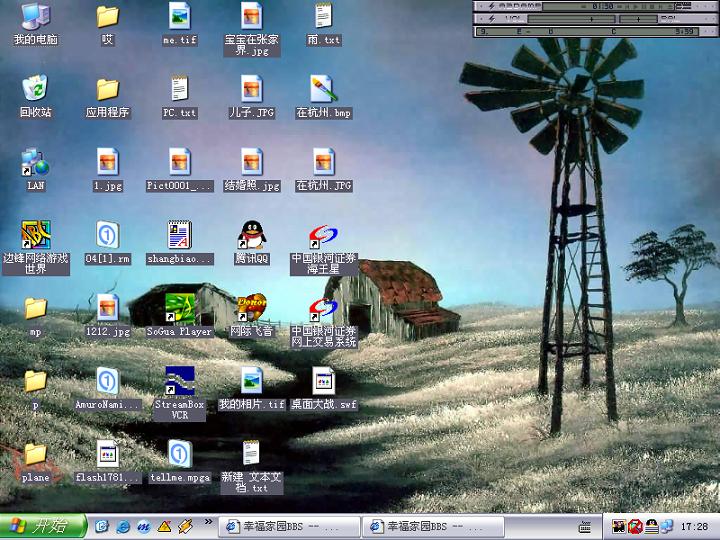Click the yellow triangle quick launch icon
The width and height of the screenshot is (720, 540).
[x=164, y=526]
